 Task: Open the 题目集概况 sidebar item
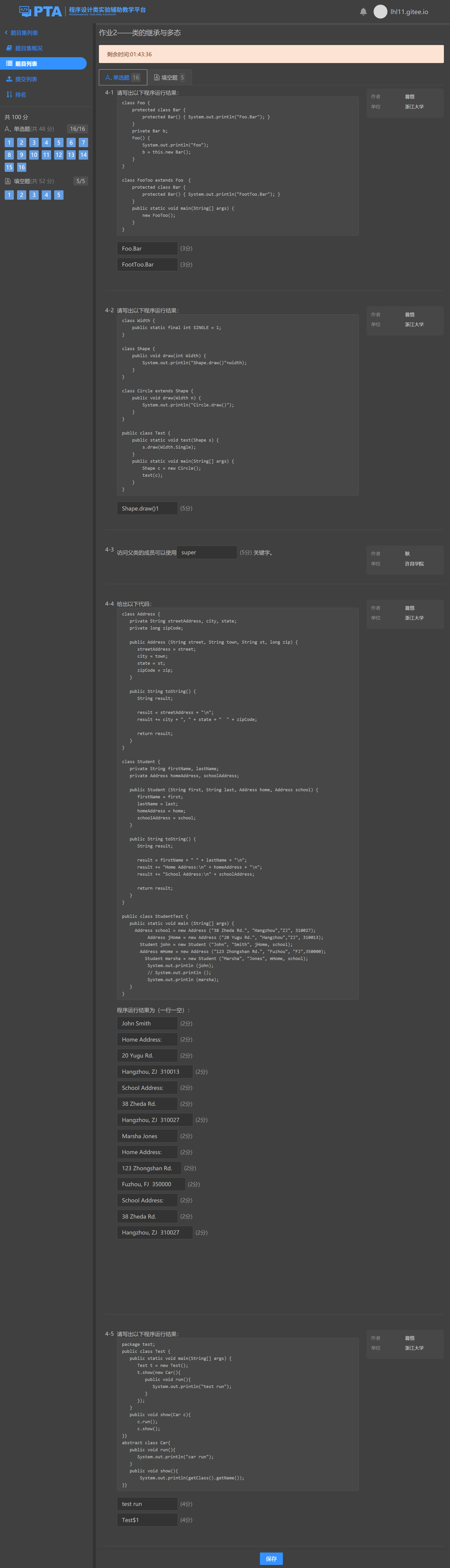[x=24, y=48]
